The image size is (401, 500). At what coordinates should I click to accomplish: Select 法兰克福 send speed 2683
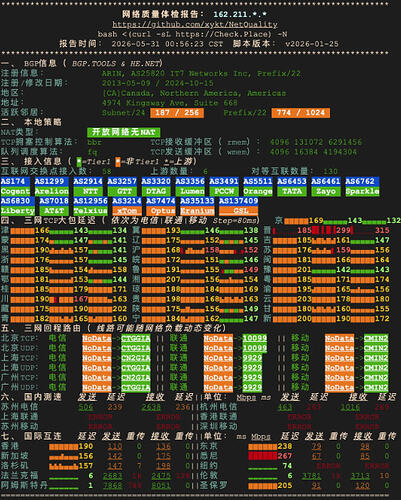pyautogui.click(x=112, y=476)
